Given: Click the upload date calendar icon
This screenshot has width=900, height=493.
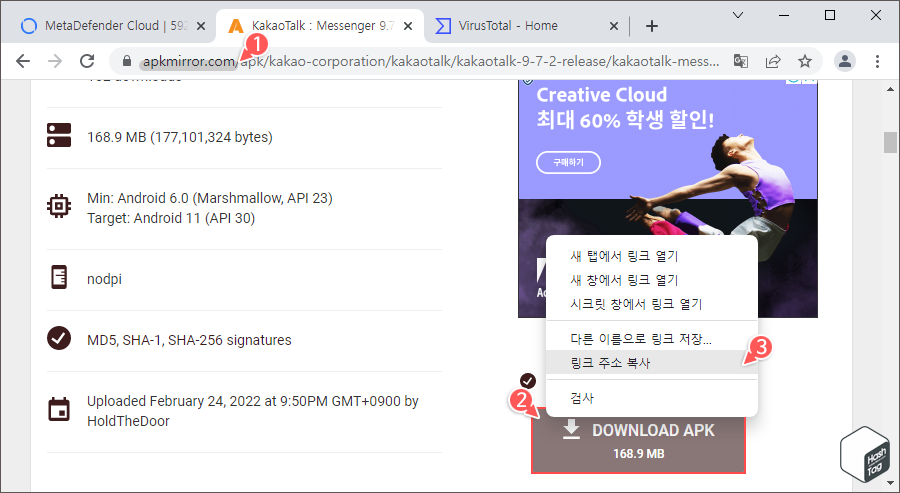Looking at the screenshot, I should (x=59, y=409).
